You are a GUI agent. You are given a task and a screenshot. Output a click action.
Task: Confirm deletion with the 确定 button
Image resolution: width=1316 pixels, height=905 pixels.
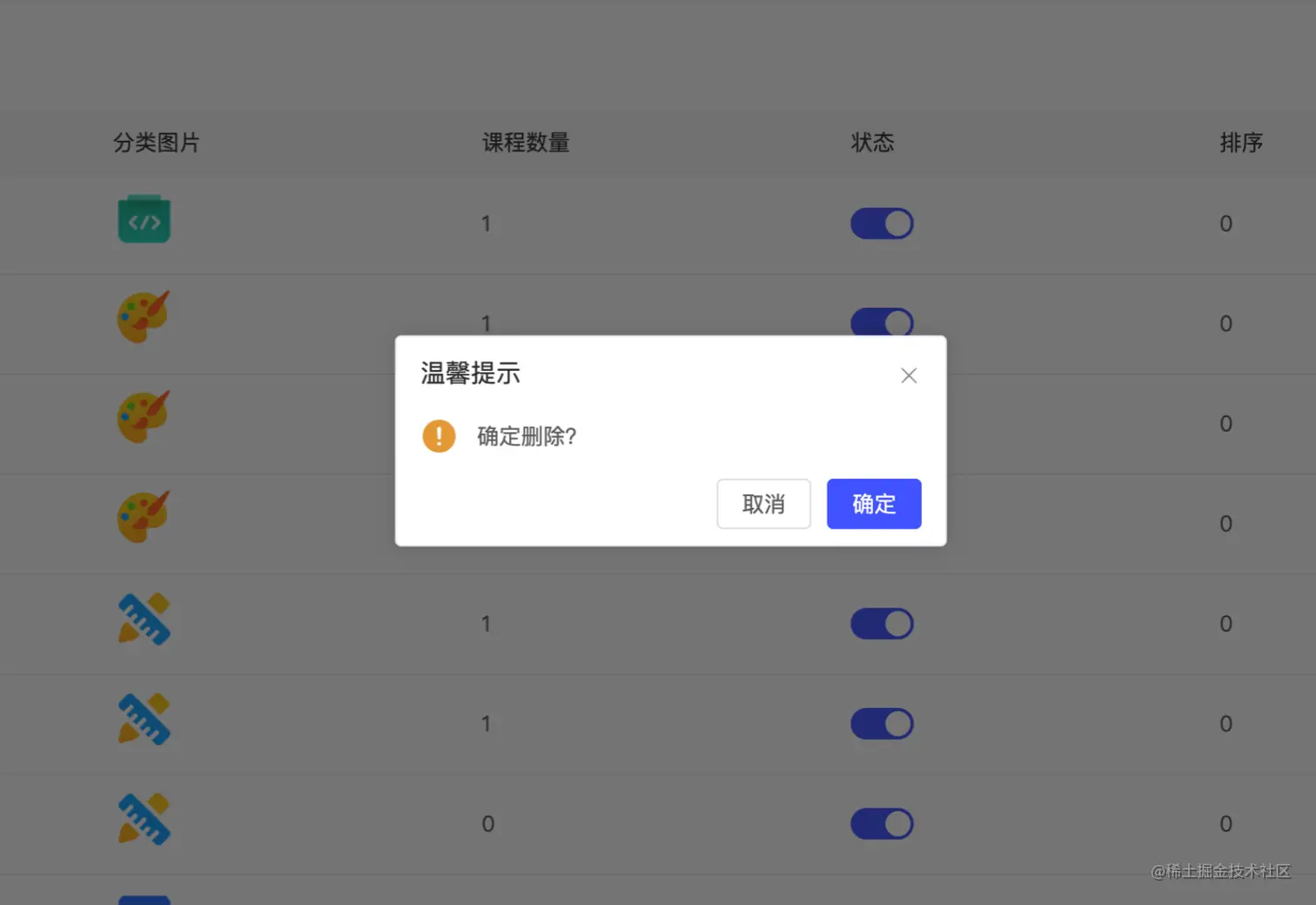click(x=874, y=504)
